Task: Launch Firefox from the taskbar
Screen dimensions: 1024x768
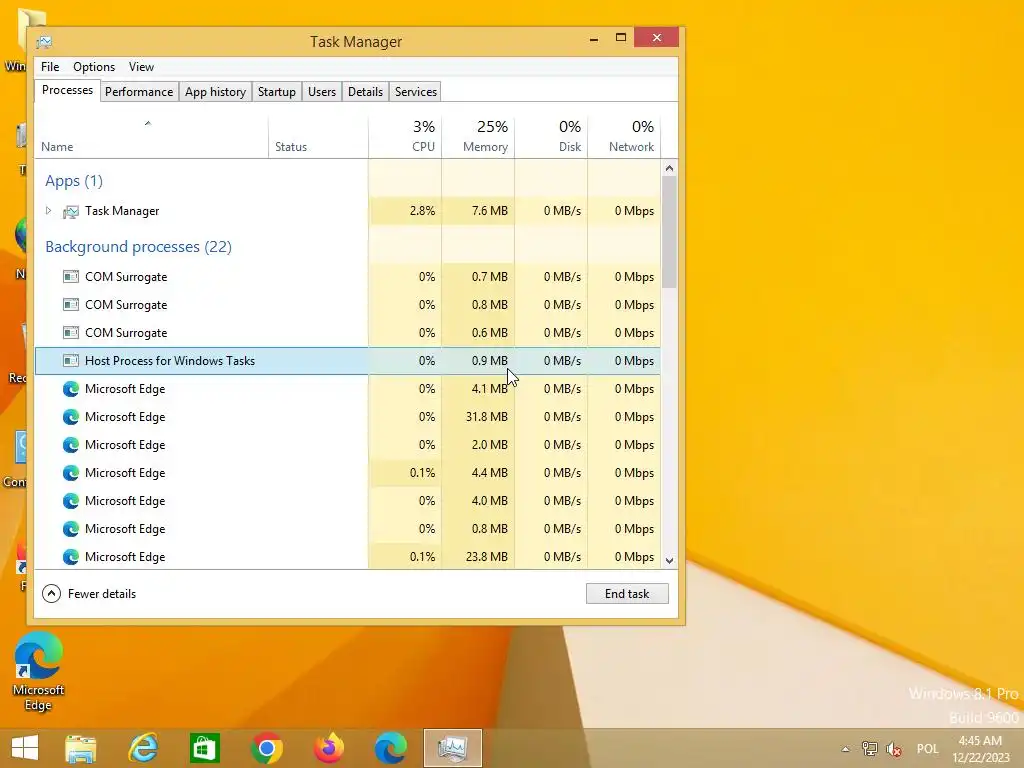Action: coord(328,748)
